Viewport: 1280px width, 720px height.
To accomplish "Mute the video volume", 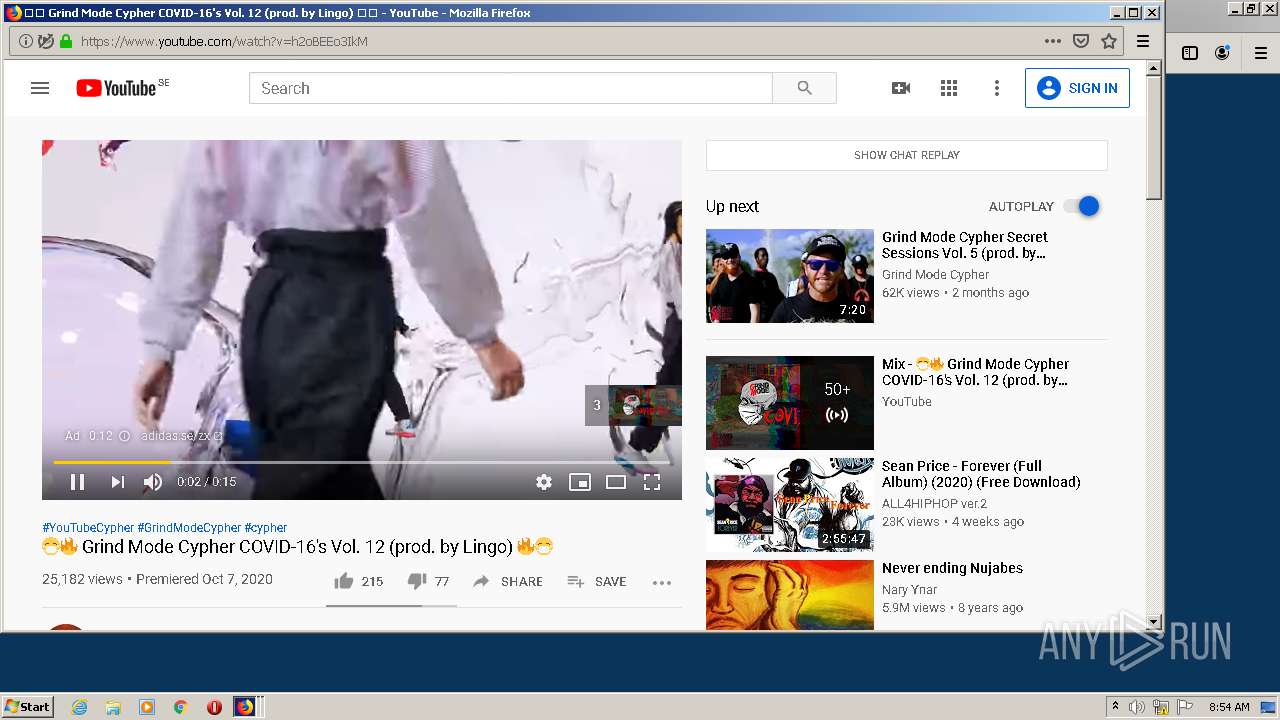I will click(x=153, y=482).
